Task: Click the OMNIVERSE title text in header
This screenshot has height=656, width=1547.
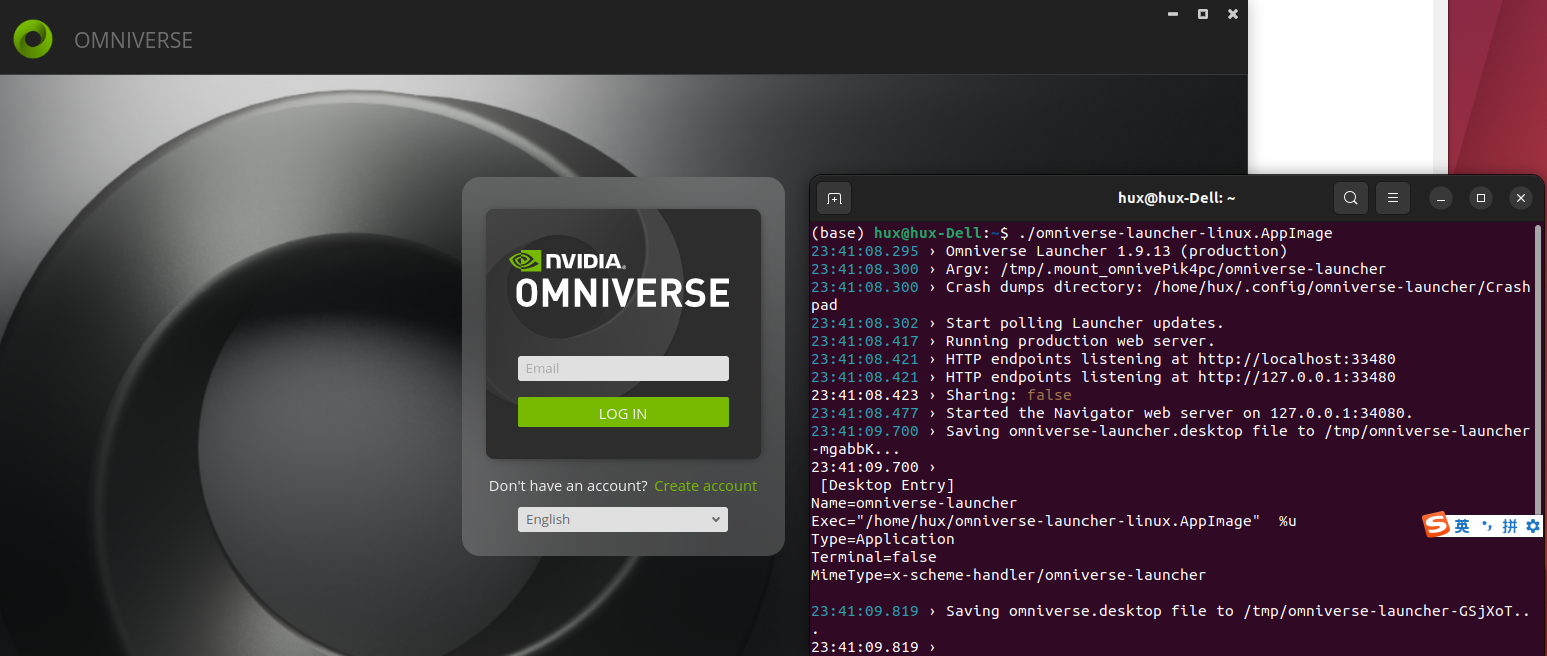Action: 133,41
